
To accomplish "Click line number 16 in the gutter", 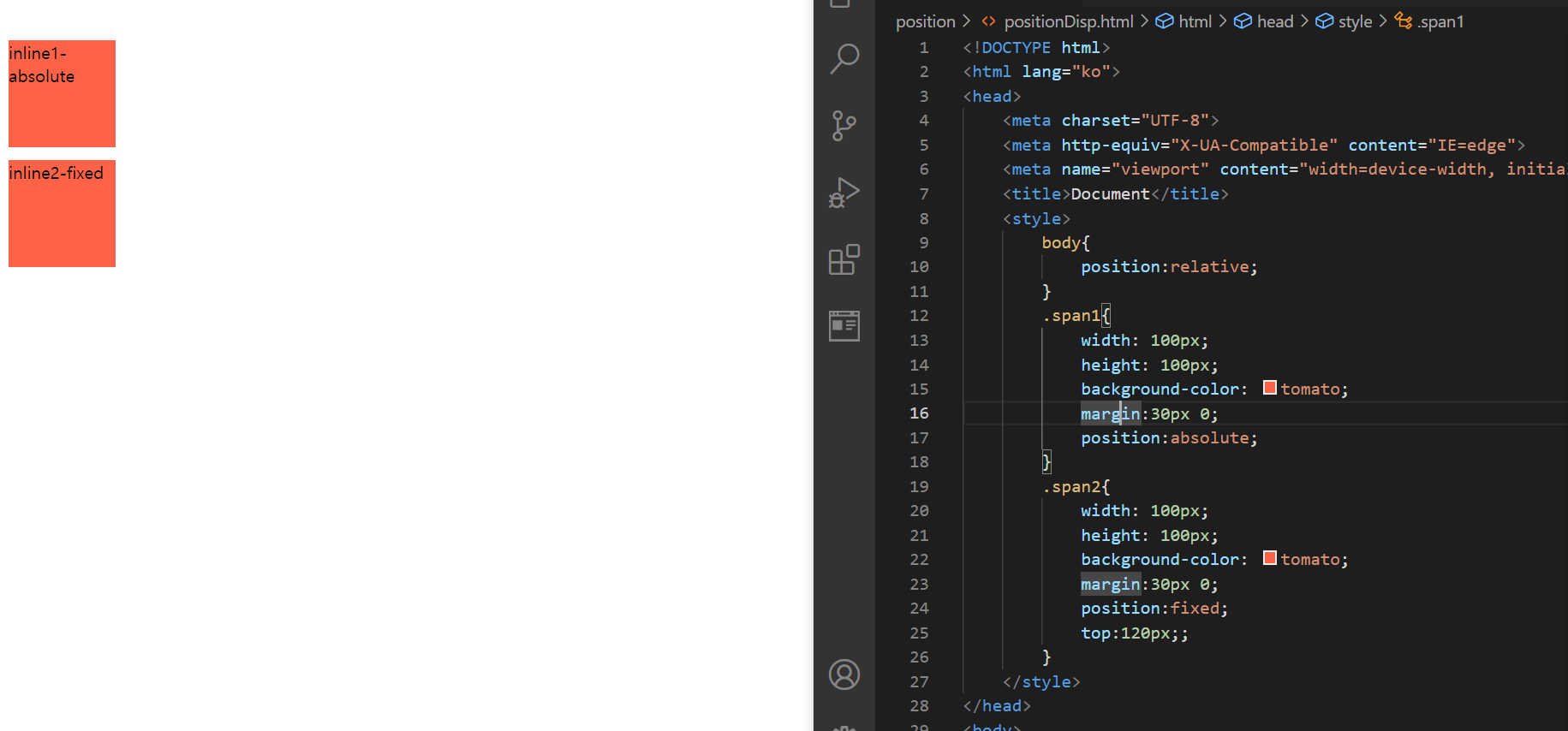I will point(919,413).
